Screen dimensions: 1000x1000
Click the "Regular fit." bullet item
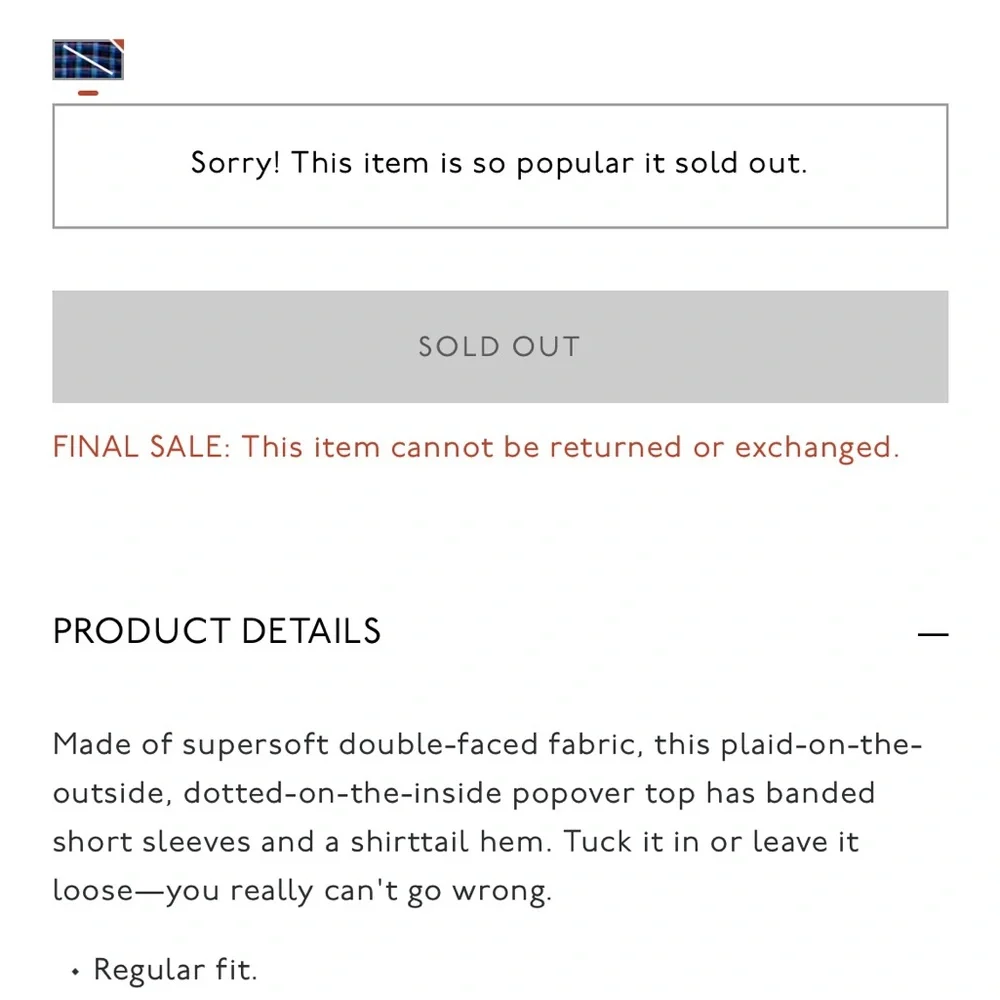point(175,969)
